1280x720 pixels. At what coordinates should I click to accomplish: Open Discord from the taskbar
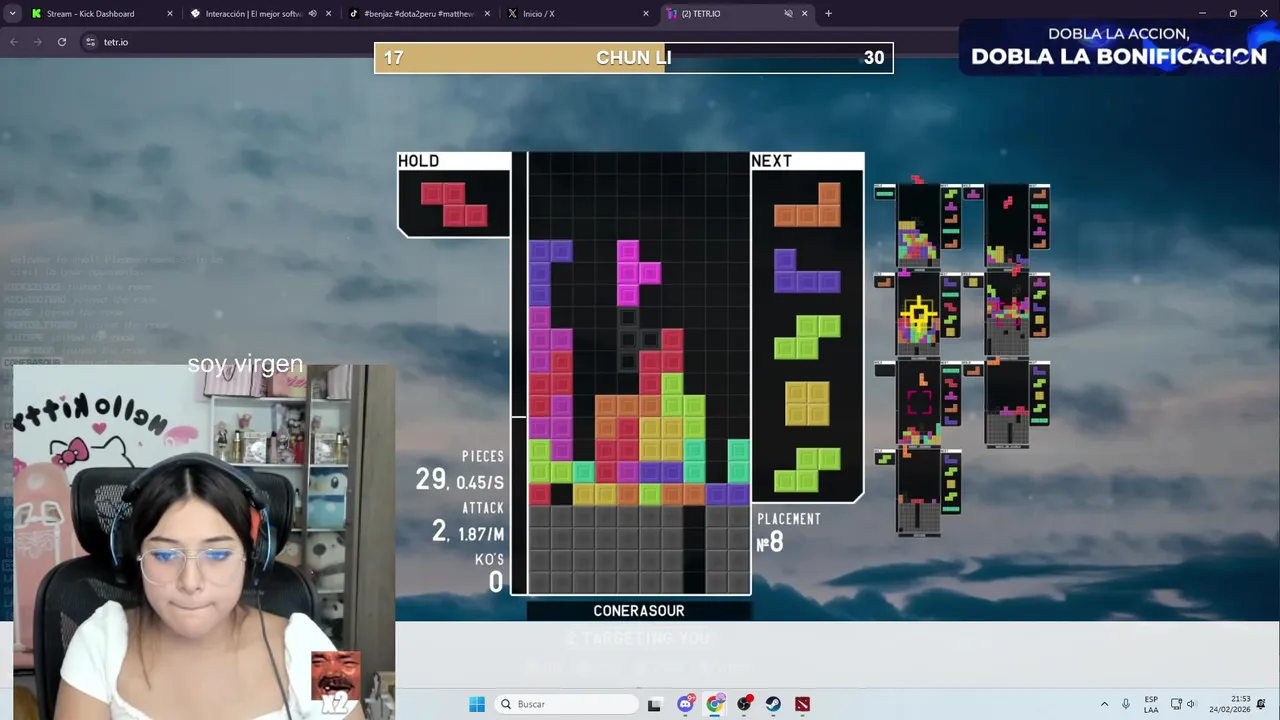pos(685,704)
